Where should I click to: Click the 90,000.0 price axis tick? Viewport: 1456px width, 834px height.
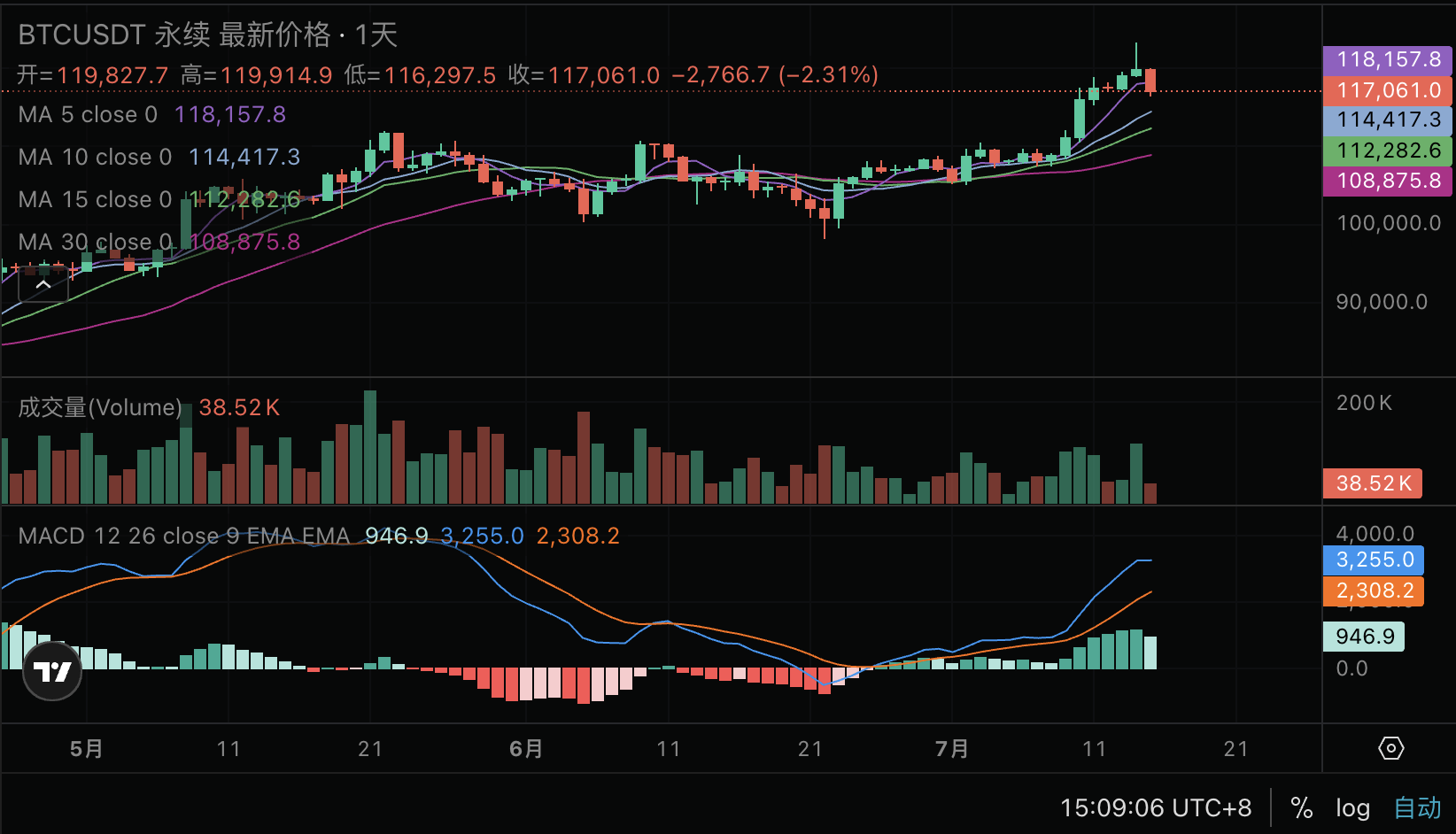[1382, 302]
